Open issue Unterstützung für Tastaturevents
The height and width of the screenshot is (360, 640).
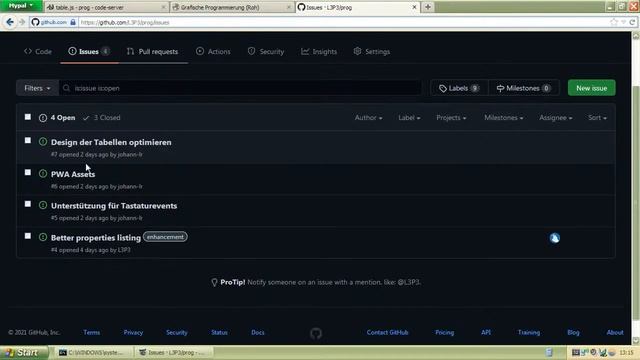114,206
